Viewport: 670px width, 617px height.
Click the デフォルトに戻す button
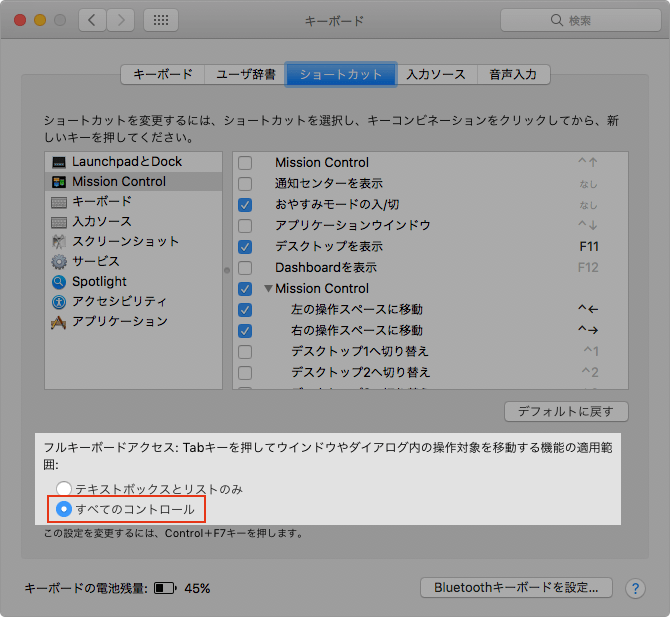566,411
